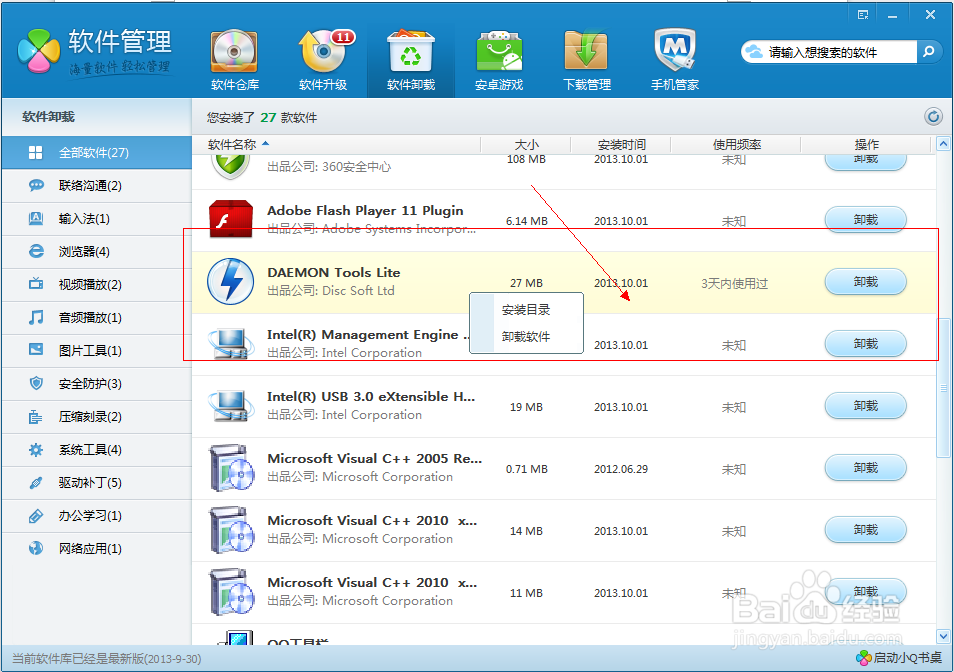Choose 安装目录 from the context menu
The height and width of the screenshot is (672, 954).
click(526, 310)
